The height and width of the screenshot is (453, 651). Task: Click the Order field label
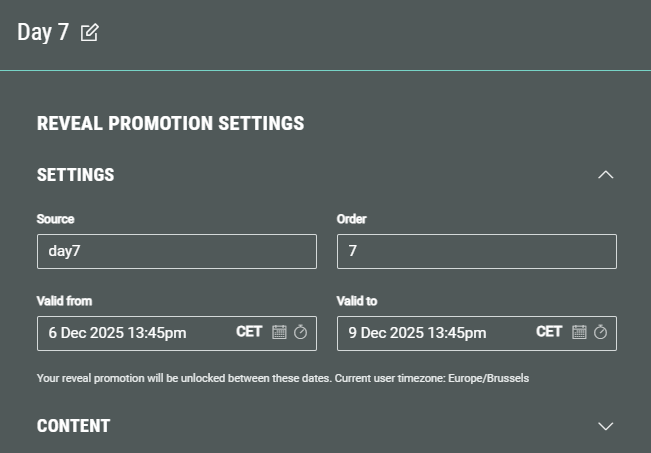pos(352,219)
